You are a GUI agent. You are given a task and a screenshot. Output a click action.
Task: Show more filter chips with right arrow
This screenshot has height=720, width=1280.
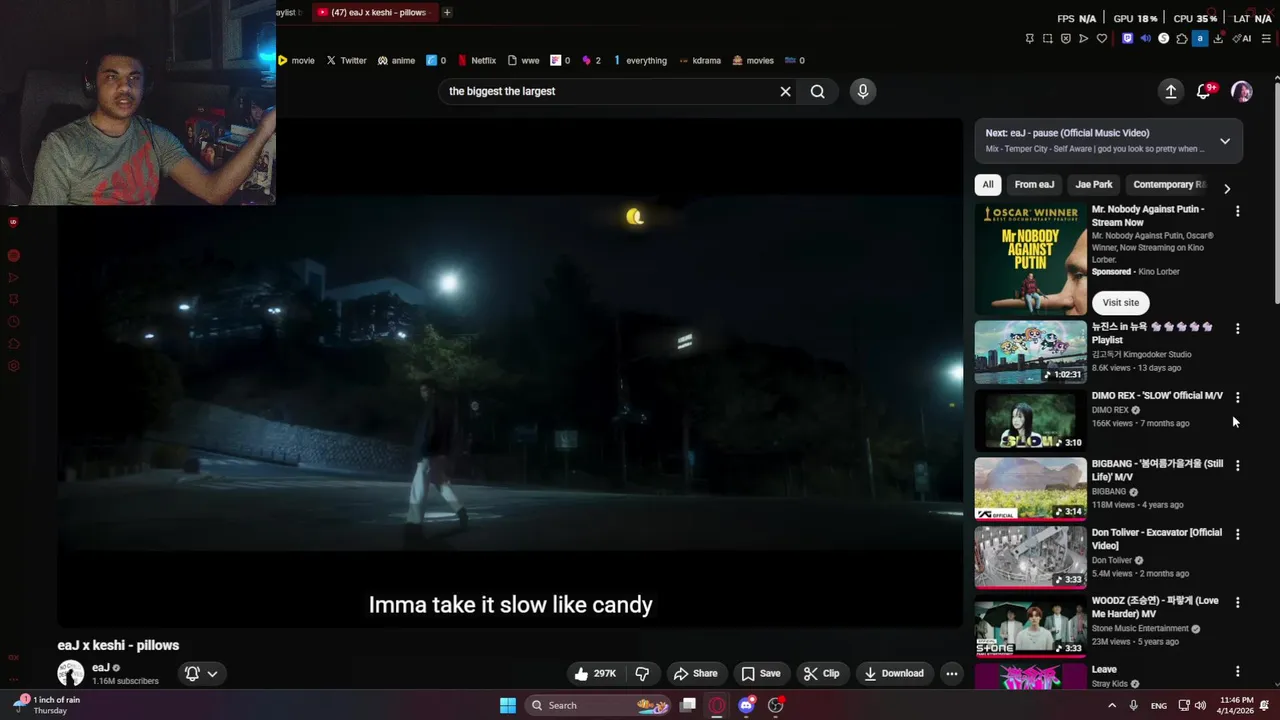(x=1227, y=188)
